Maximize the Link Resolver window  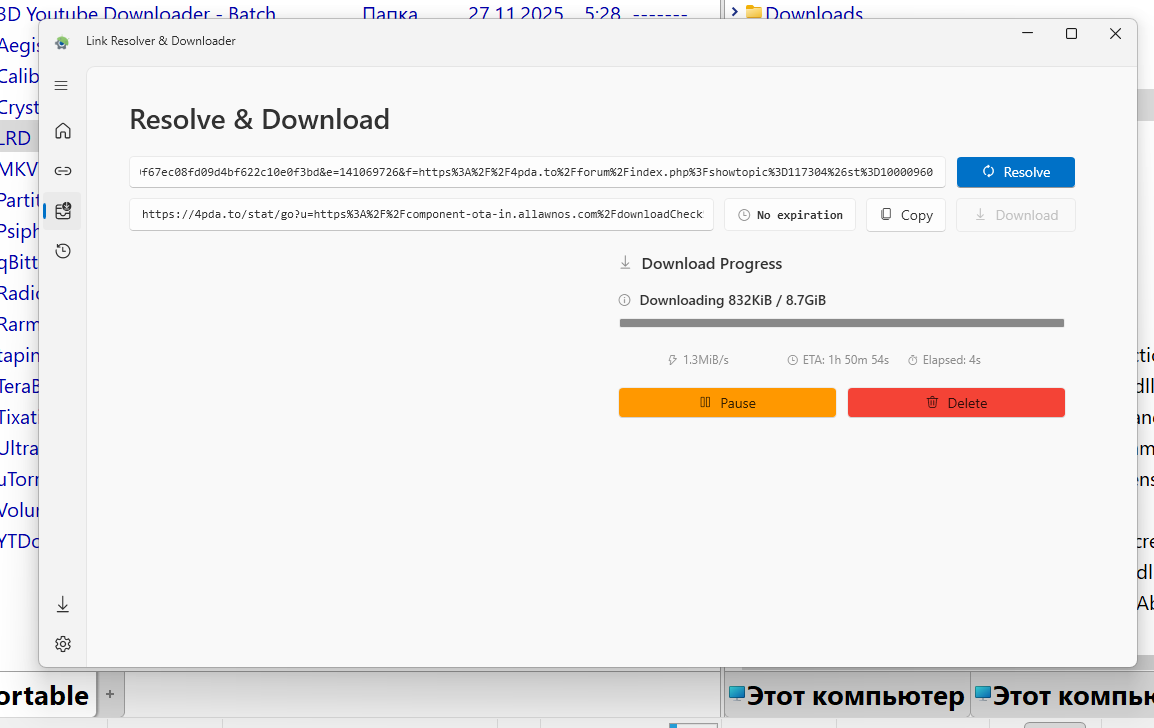coord(1072,34)
